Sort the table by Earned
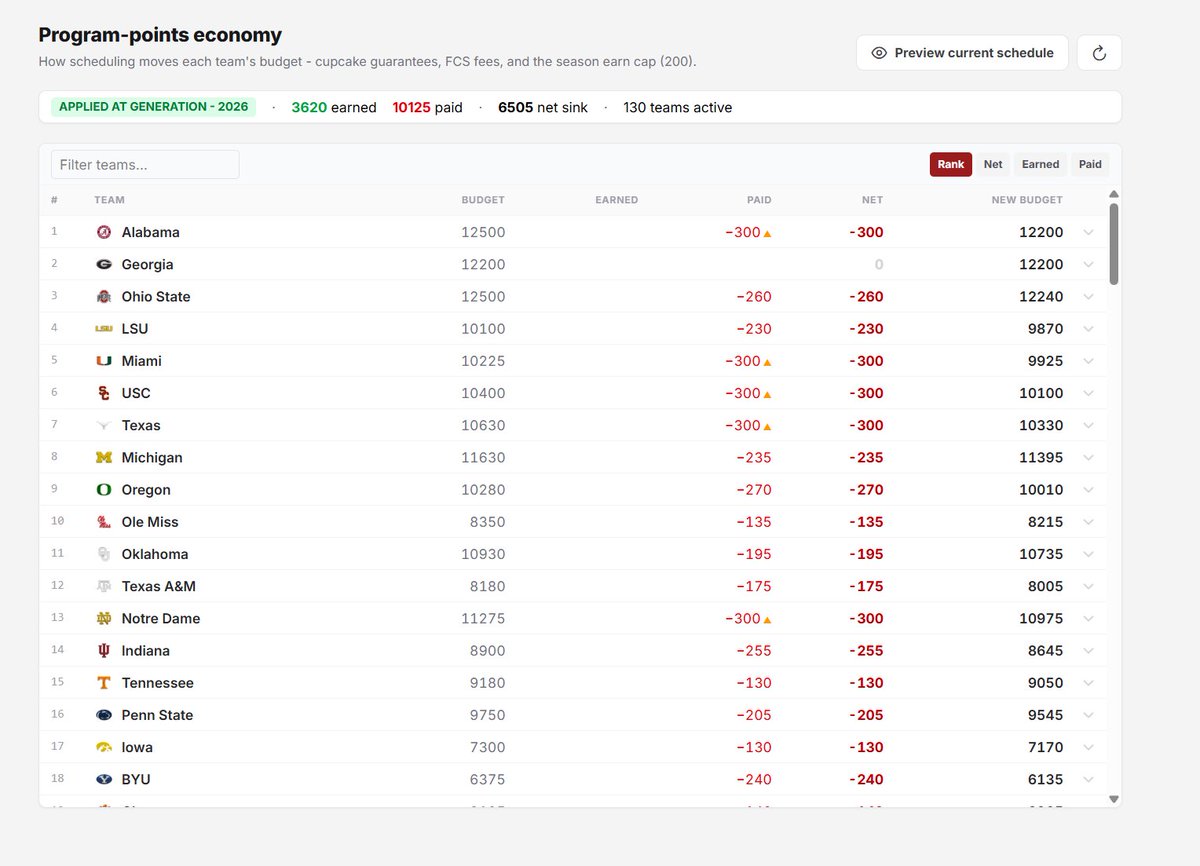1200x866 pixels. click(x=1040, y=165)
